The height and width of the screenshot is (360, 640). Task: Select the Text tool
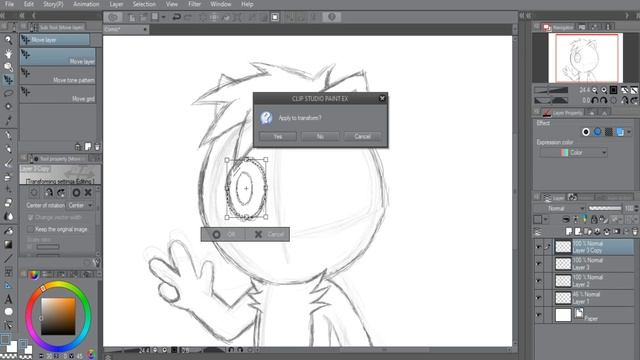tap(8, 299)
